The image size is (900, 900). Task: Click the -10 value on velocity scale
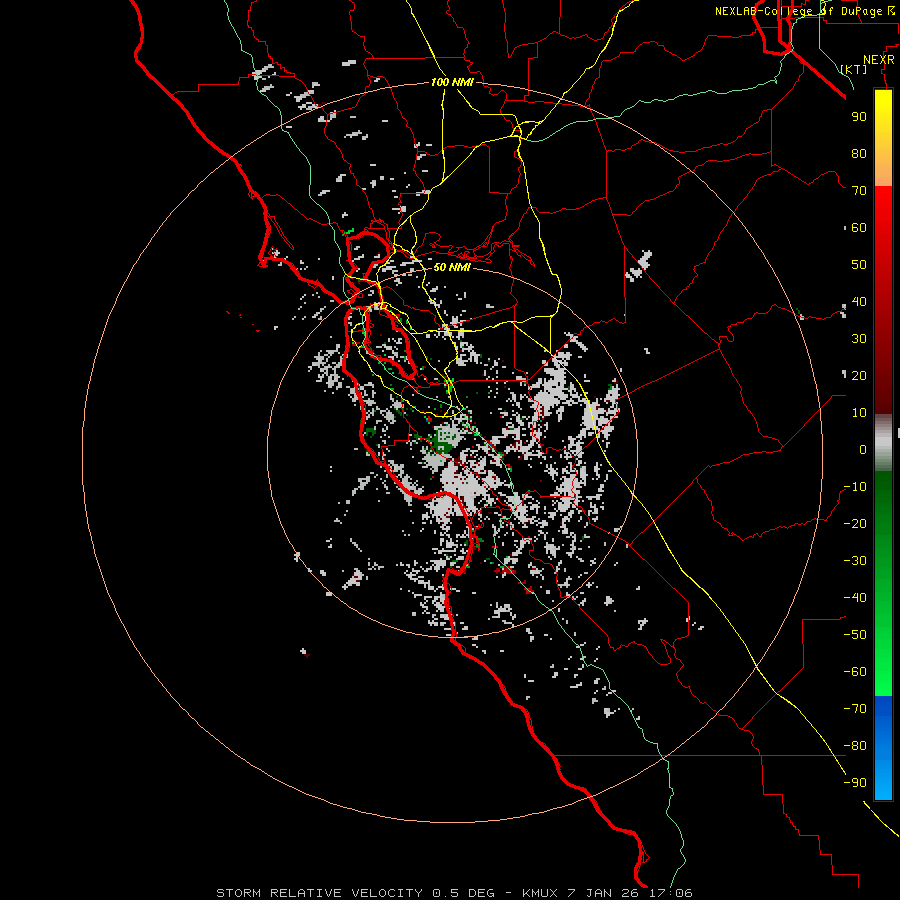(x=855, y=487)
